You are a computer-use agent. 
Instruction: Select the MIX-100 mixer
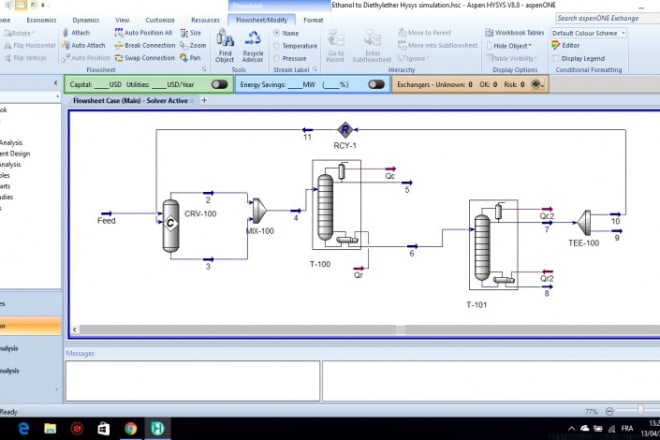259,211
